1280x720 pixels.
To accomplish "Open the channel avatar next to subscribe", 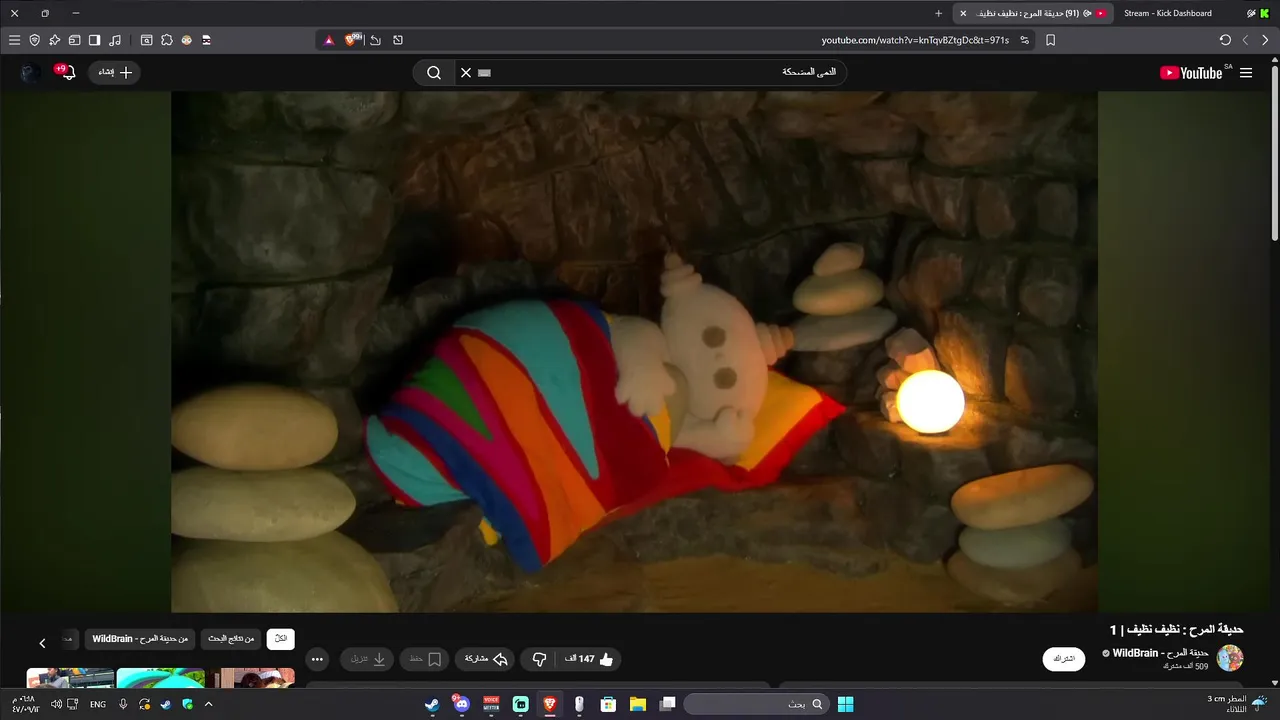I will tap(1230, 658).
